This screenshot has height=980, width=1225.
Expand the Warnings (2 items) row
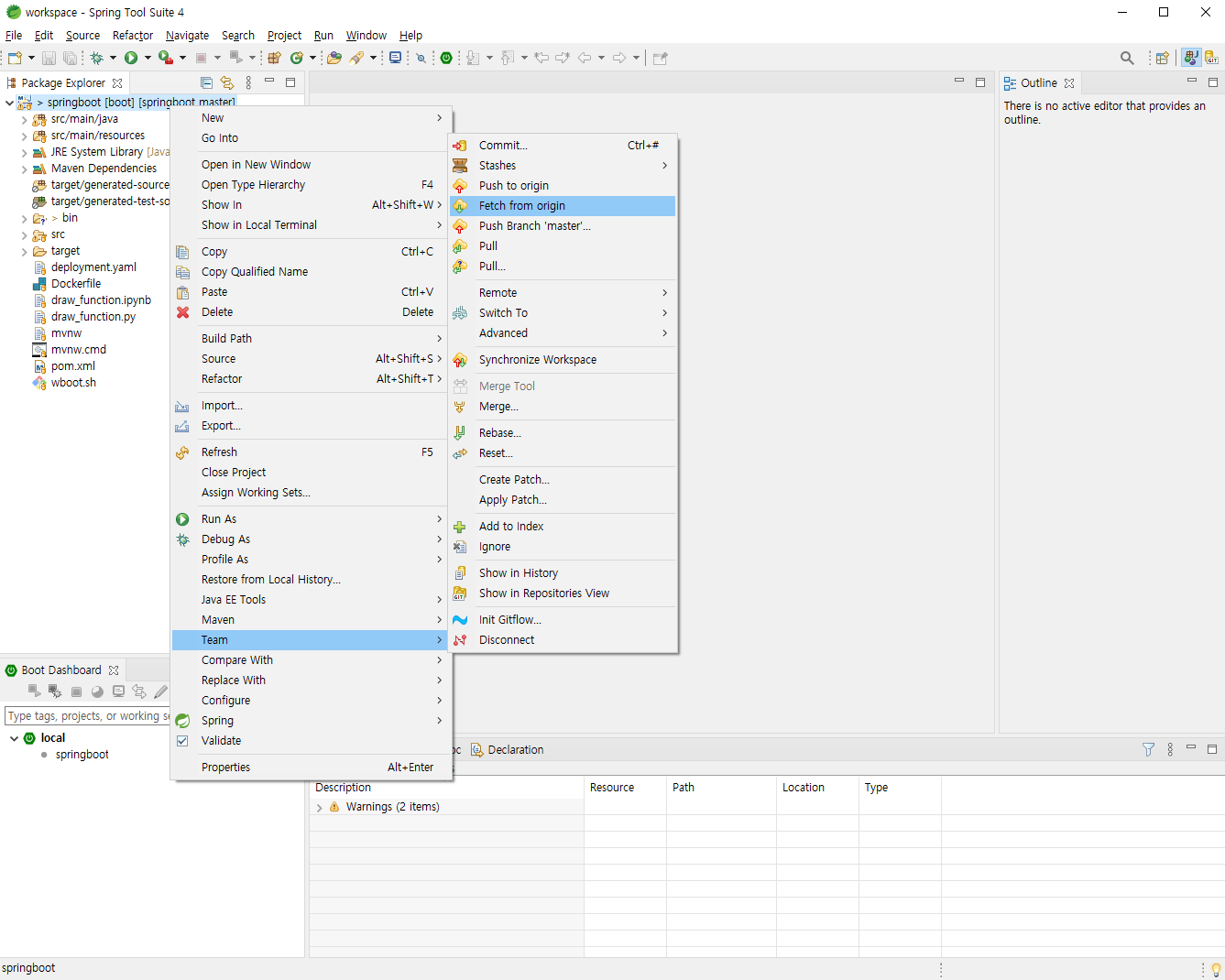pyautogui.click(x=319, y=807)
